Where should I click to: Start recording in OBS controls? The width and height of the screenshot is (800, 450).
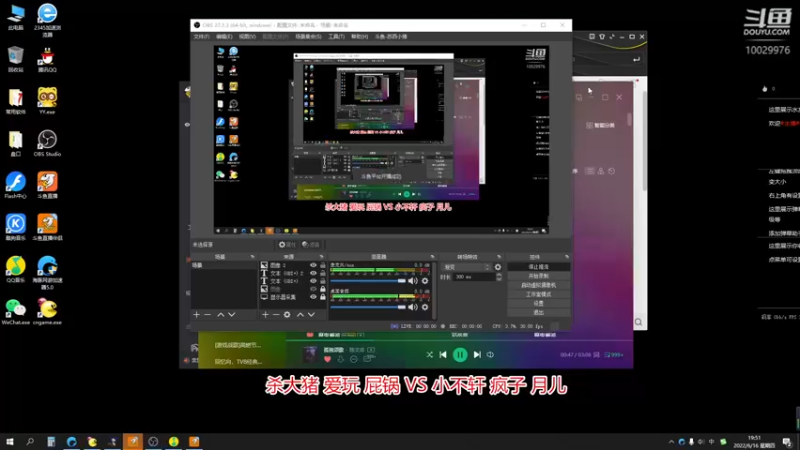(x=539, y=276)
